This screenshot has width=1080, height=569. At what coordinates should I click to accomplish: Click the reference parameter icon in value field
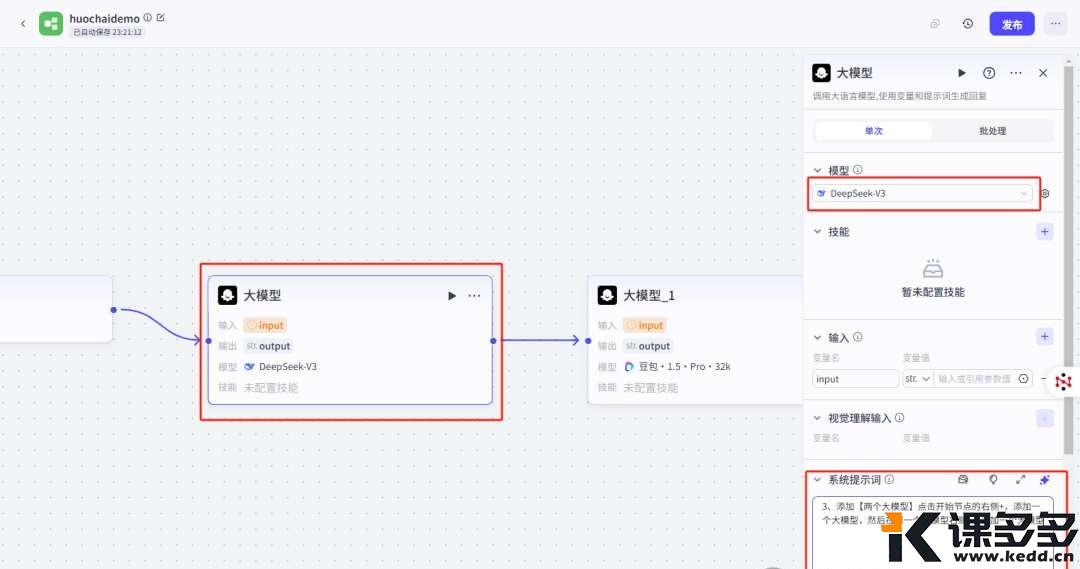click(x=1024, y=379)
